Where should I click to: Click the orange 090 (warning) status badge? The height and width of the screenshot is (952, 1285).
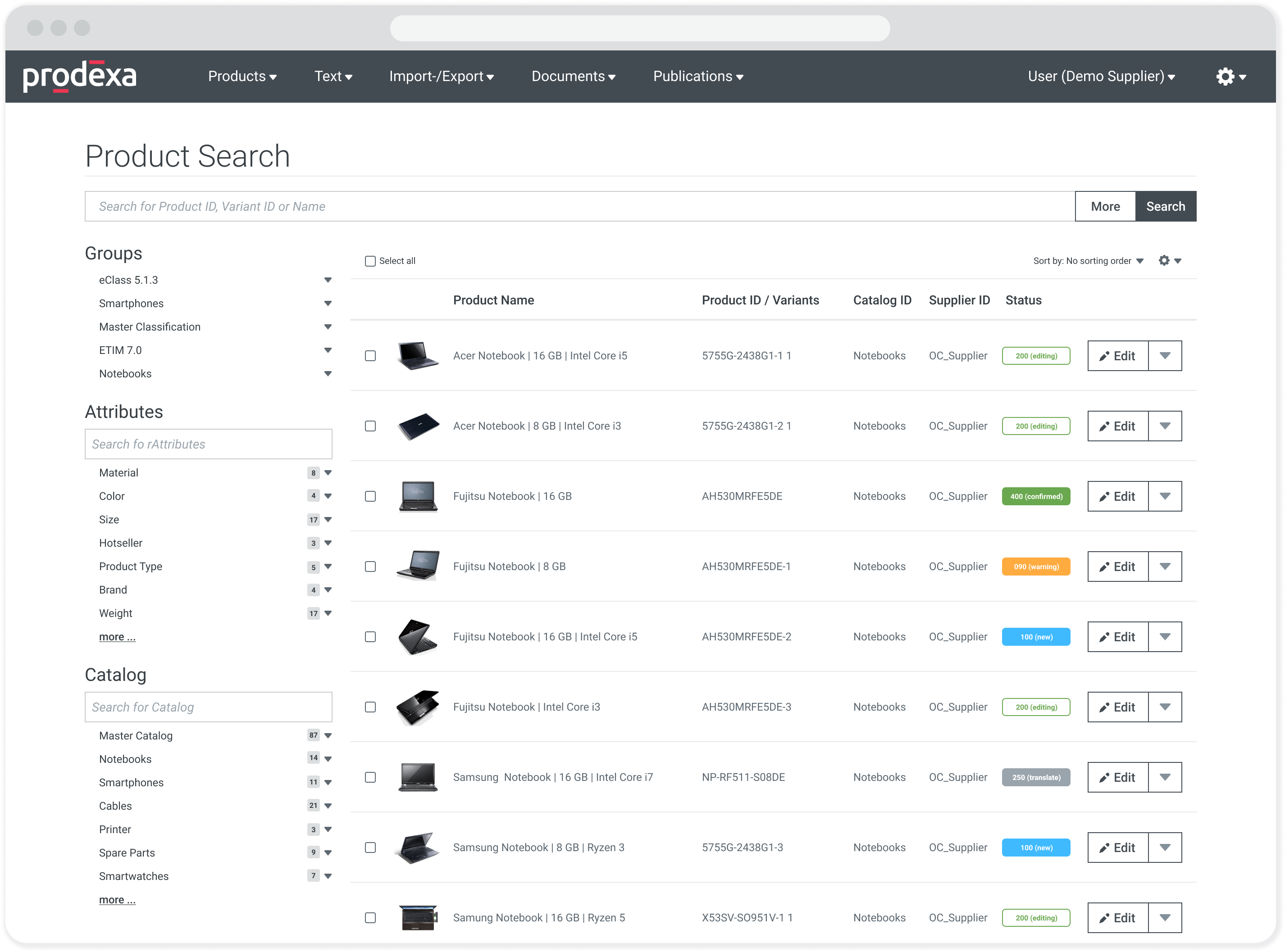click(1036, 567)
